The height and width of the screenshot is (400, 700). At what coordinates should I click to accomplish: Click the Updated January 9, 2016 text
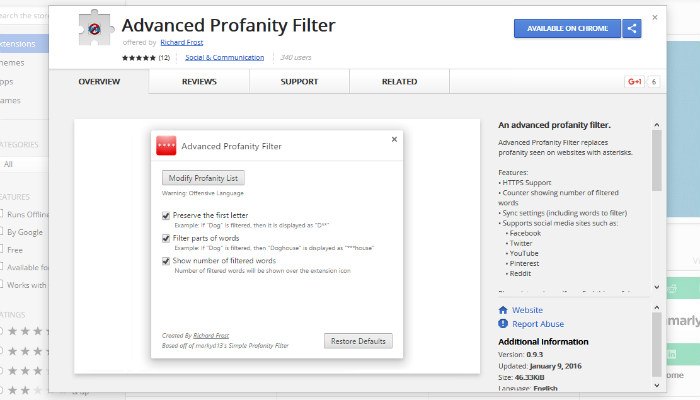click(x=540, y=366)
